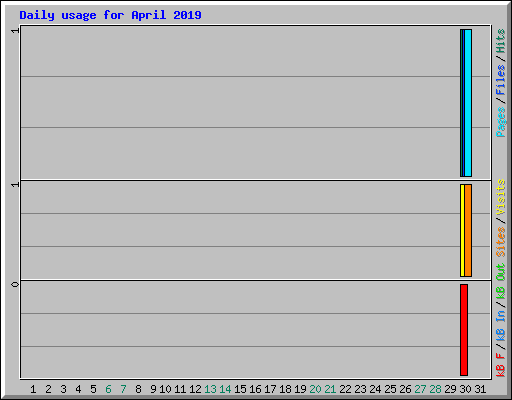Click day 19 on the x-axis
This screenshot has width=512, height=400.
click(x=300, y=389)
